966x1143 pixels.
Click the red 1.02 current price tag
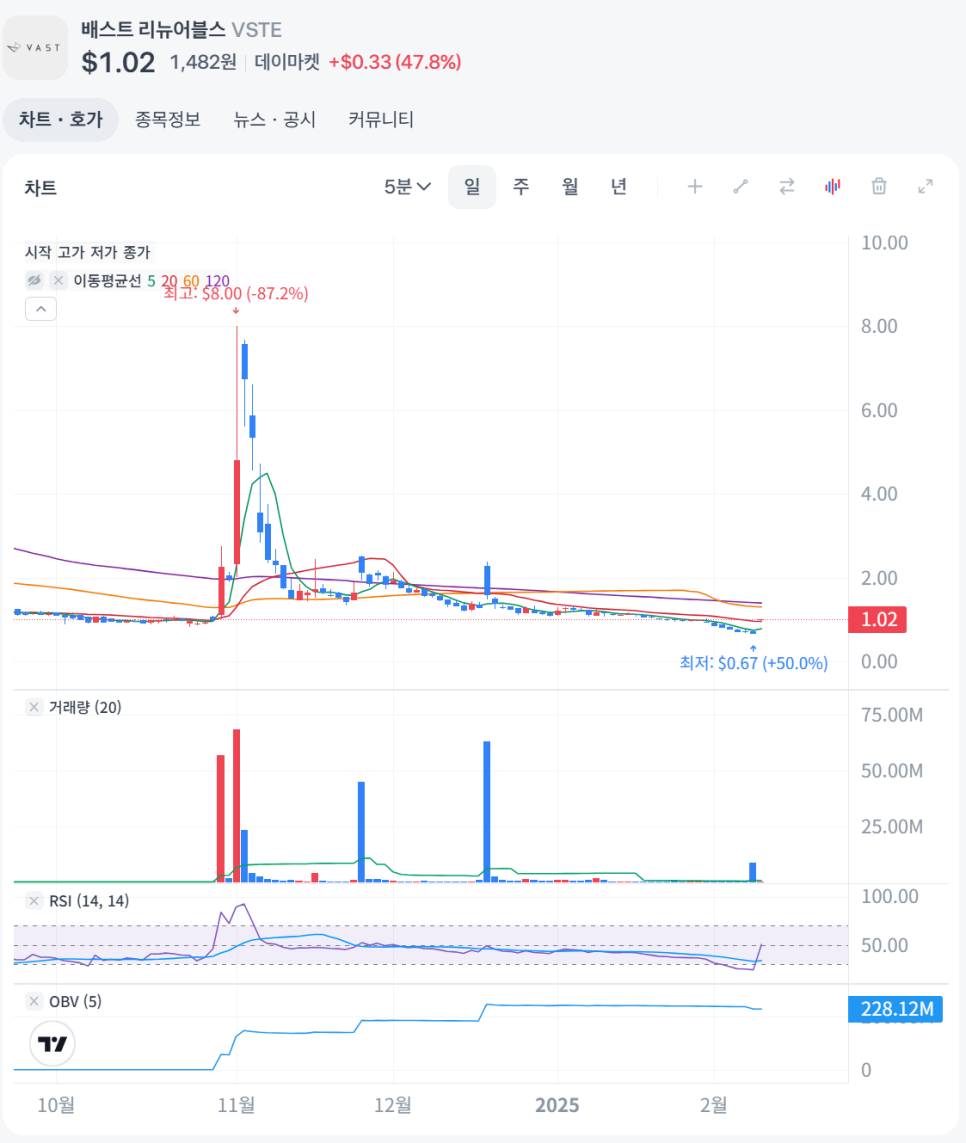coord(878,620)
